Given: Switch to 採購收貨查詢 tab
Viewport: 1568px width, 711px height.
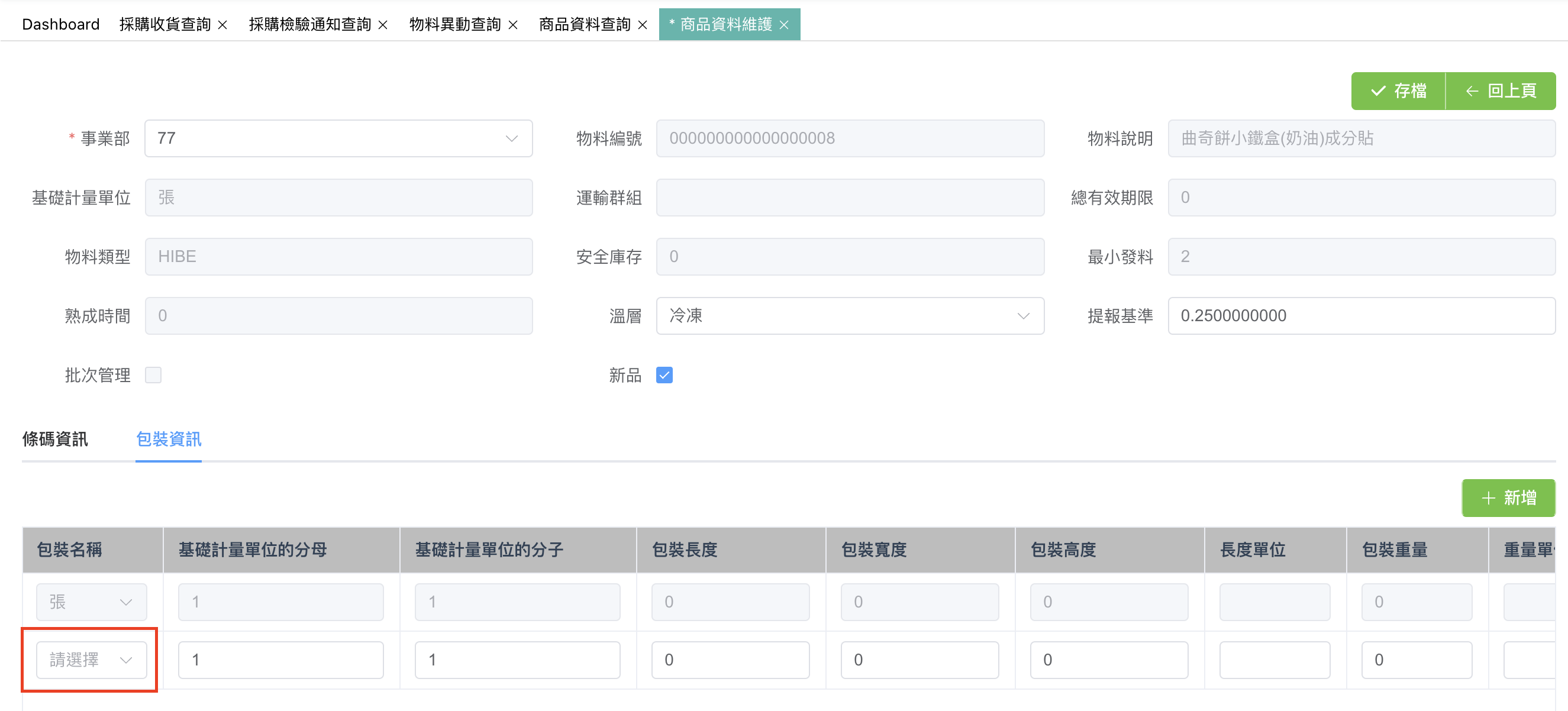Looking at the screenshot, I should pos(165,24).
